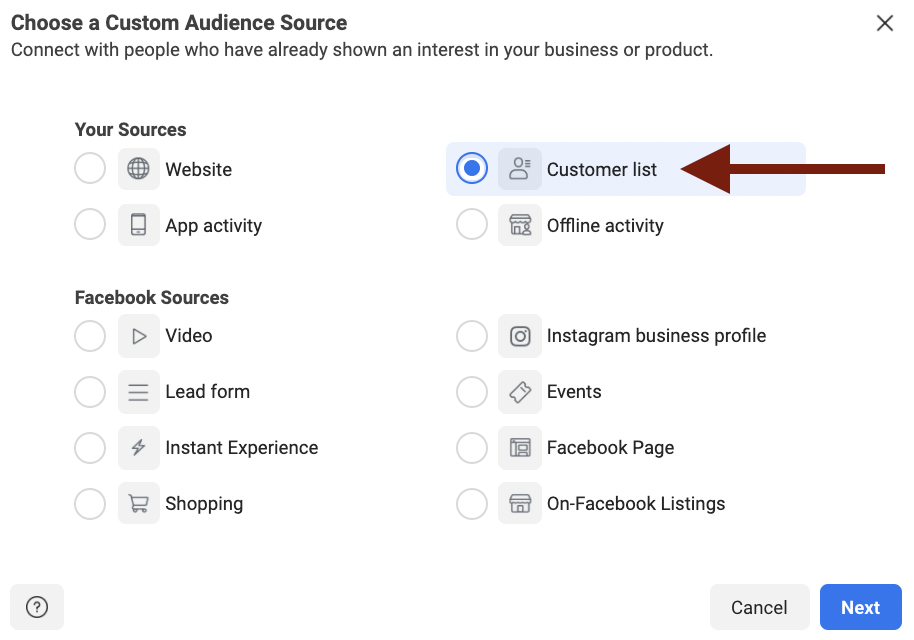Image resolution: width=914 pixels, height=640 pixels.
Task: Click the Instant Experience lightning icon
Action: [139, 448]
